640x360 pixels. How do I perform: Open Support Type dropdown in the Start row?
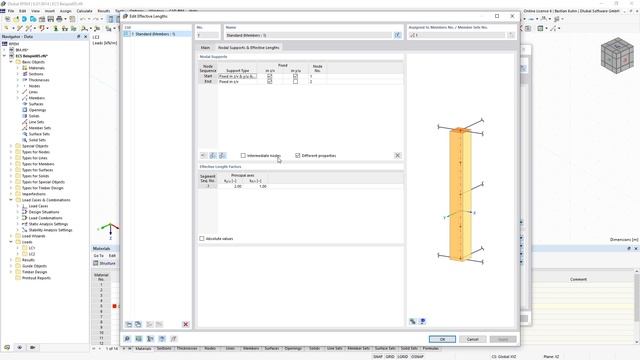pyautogui.click(x=238, y=76)
